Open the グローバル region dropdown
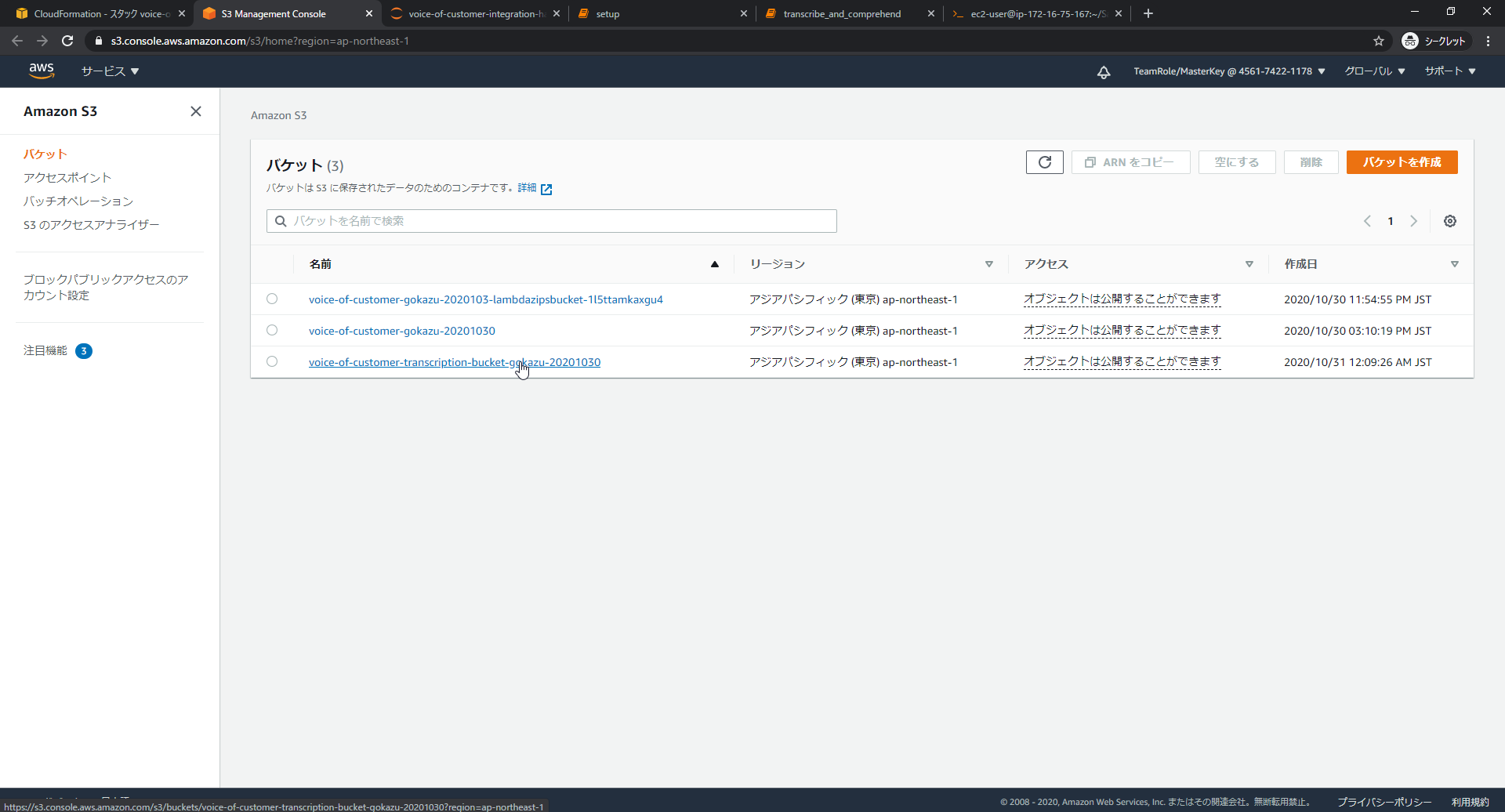Viewport: 1505px width, 812px height. click(x=1375, y=71)
